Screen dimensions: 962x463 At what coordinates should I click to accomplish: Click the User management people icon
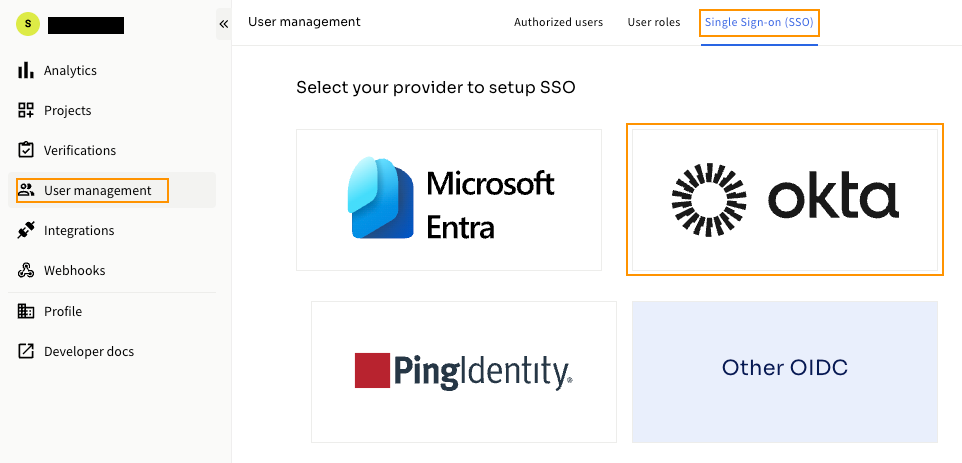26,190
